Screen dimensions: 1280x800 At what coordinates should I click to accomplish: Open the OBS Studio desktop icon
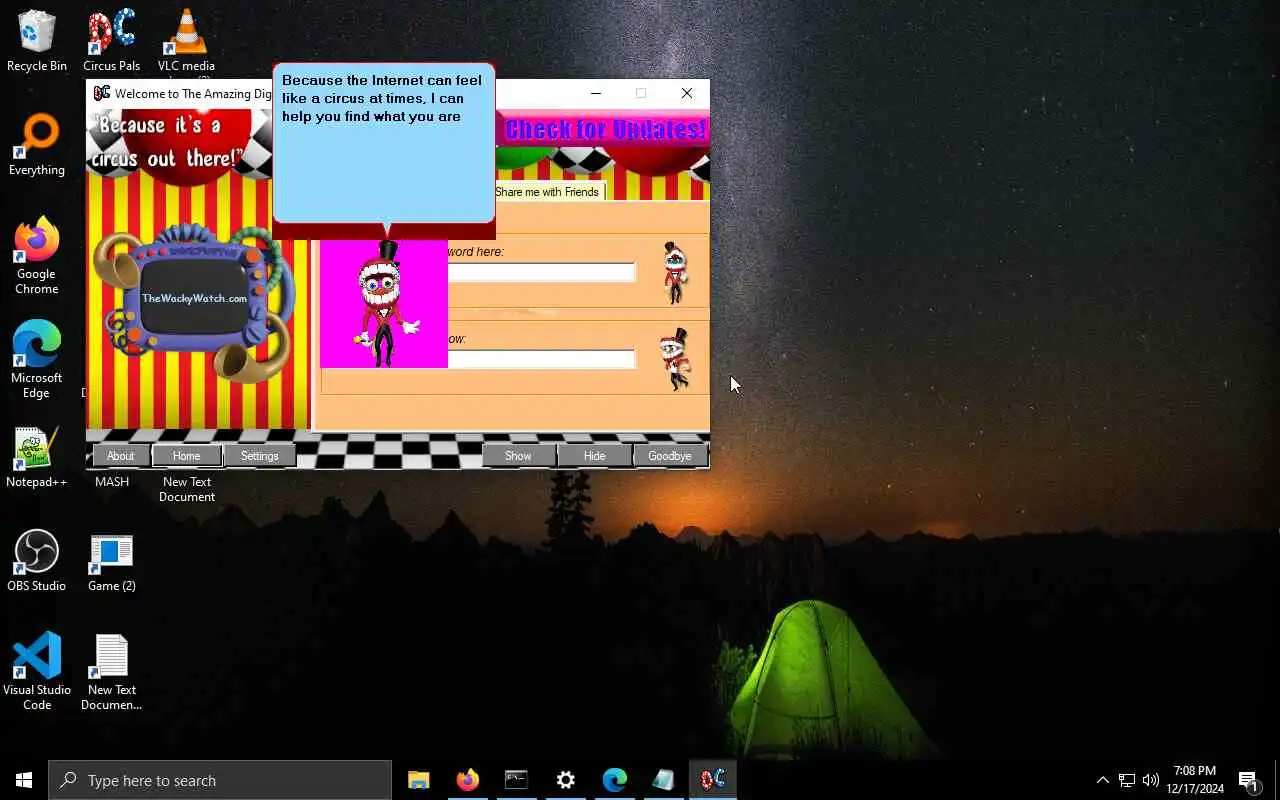pos(37,561)
